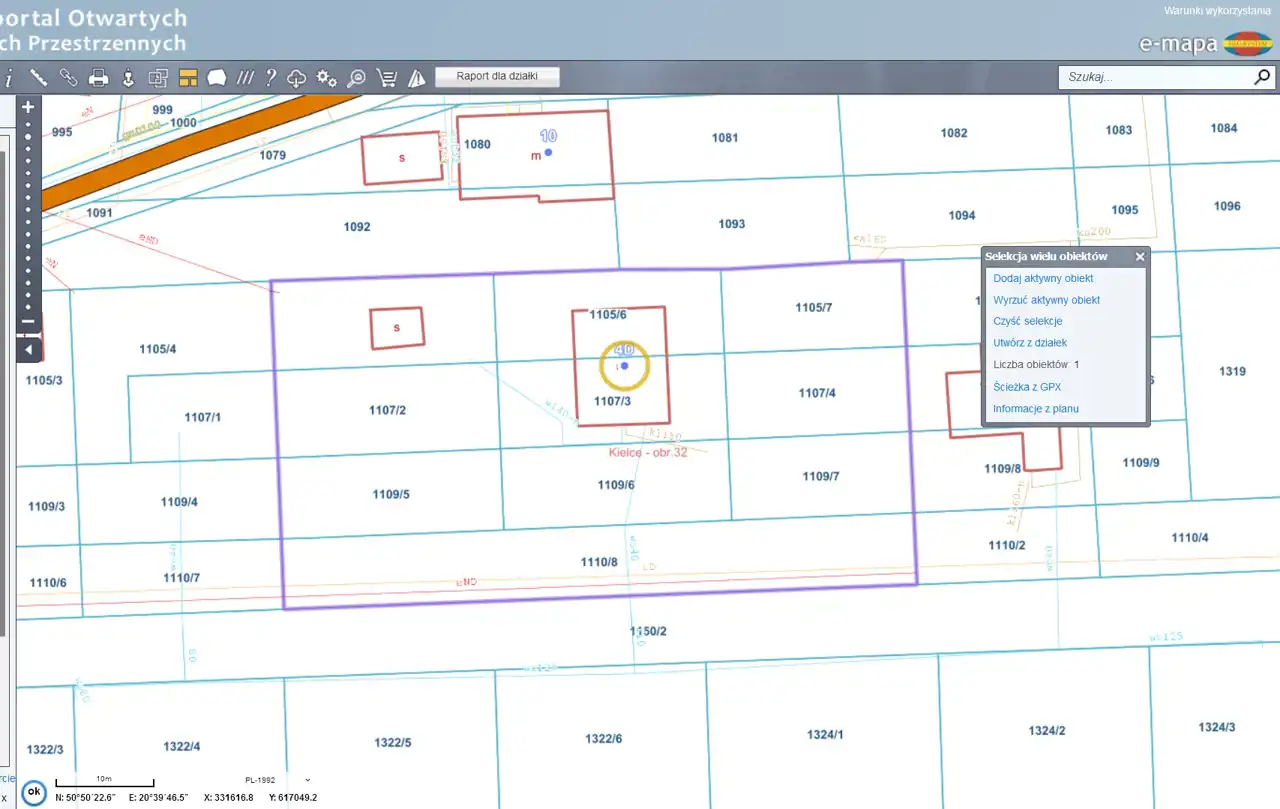
Task: Click the warning triangle icon
Action: 416,77
